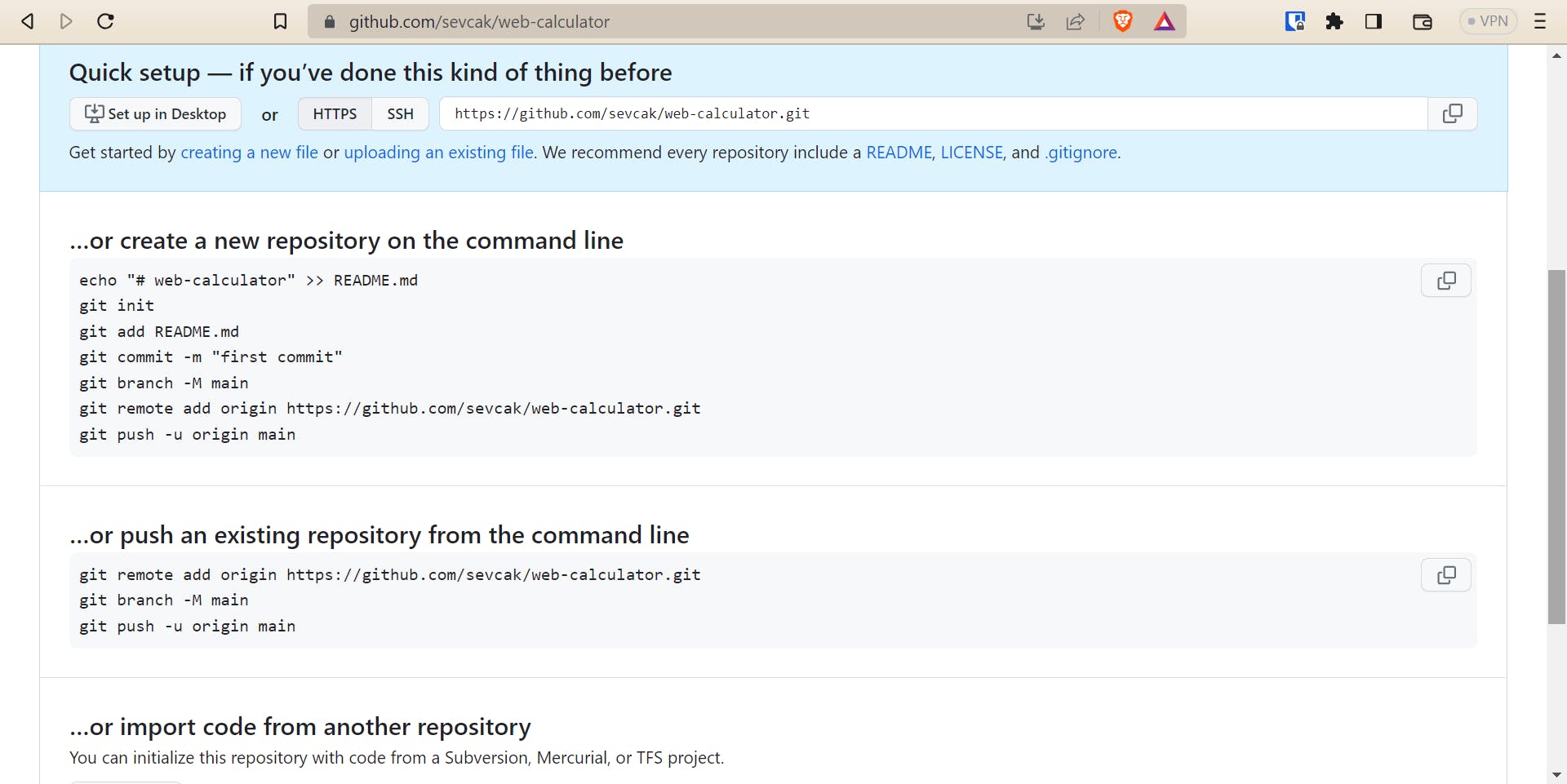Open the LICENSE link
The image size is (1567, 784).
pos(971,153)
